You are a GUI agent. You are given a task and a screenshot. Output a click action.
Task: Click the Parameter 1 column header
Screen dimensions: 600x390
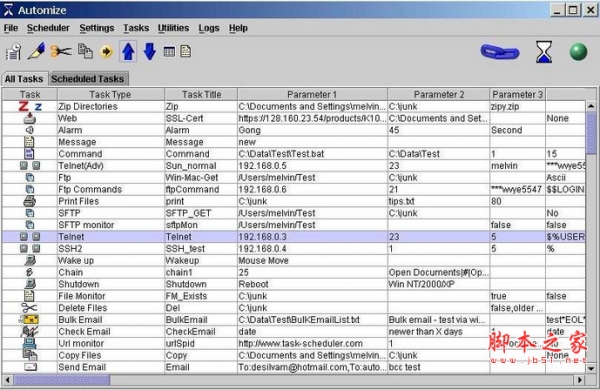[312, 95]
